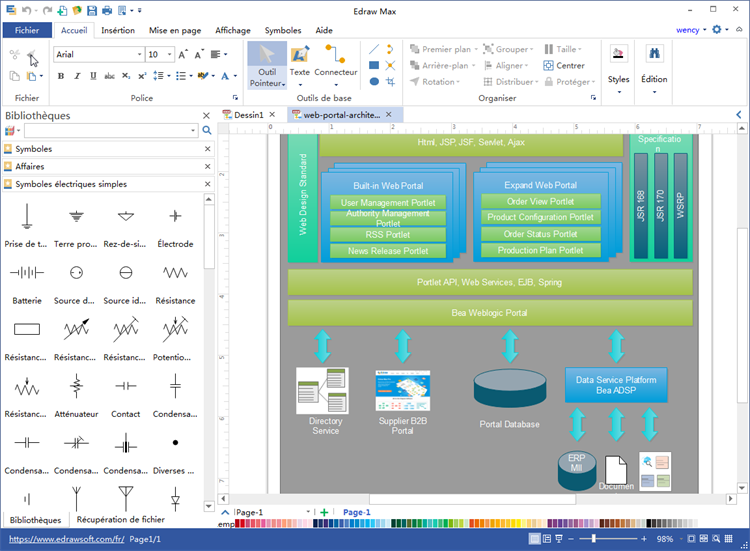Click the library search magnifier icon

pyautogui.click(x=207, y=131)
